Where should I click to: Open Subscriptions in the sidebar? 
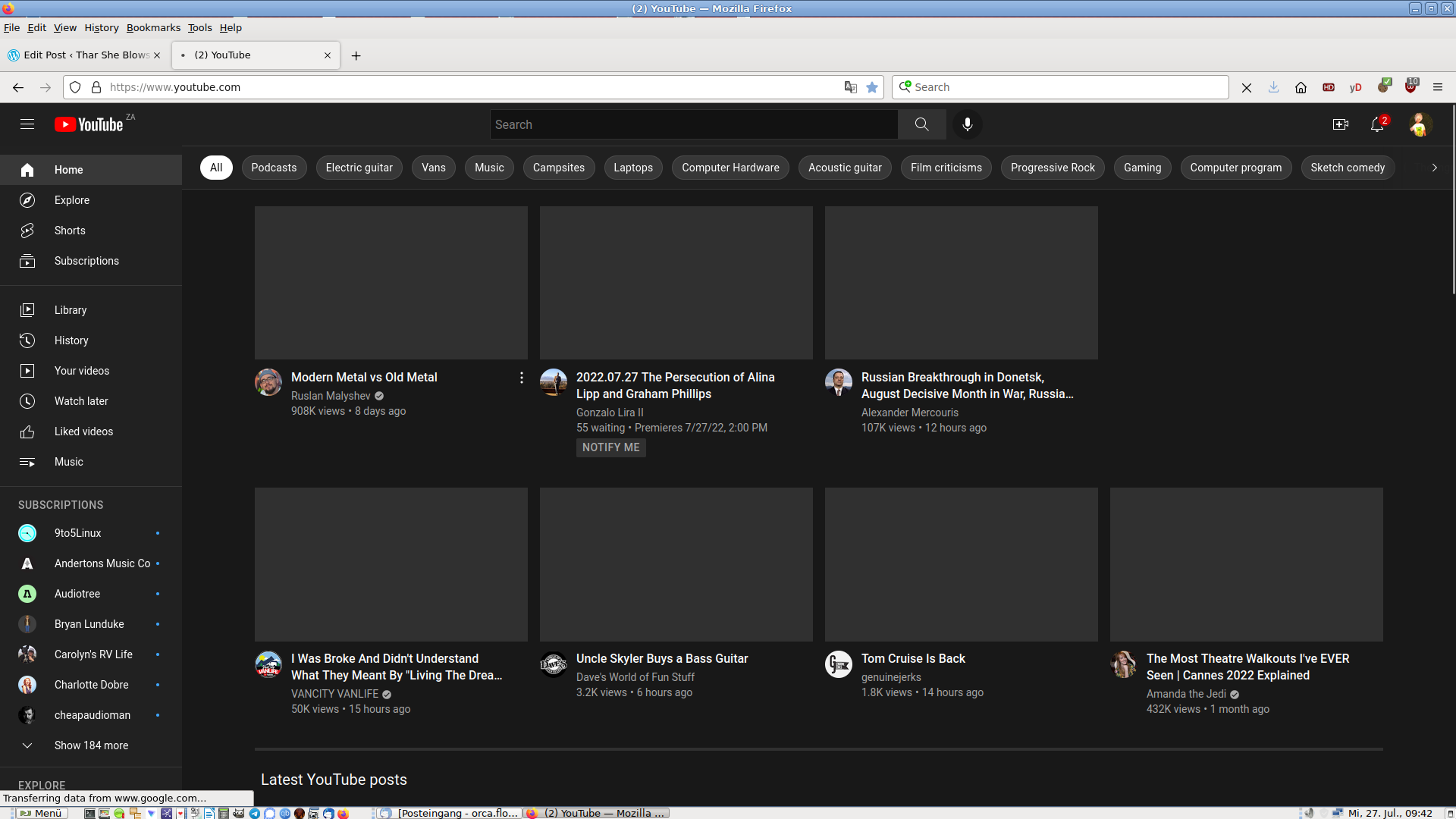coord(91,261)
